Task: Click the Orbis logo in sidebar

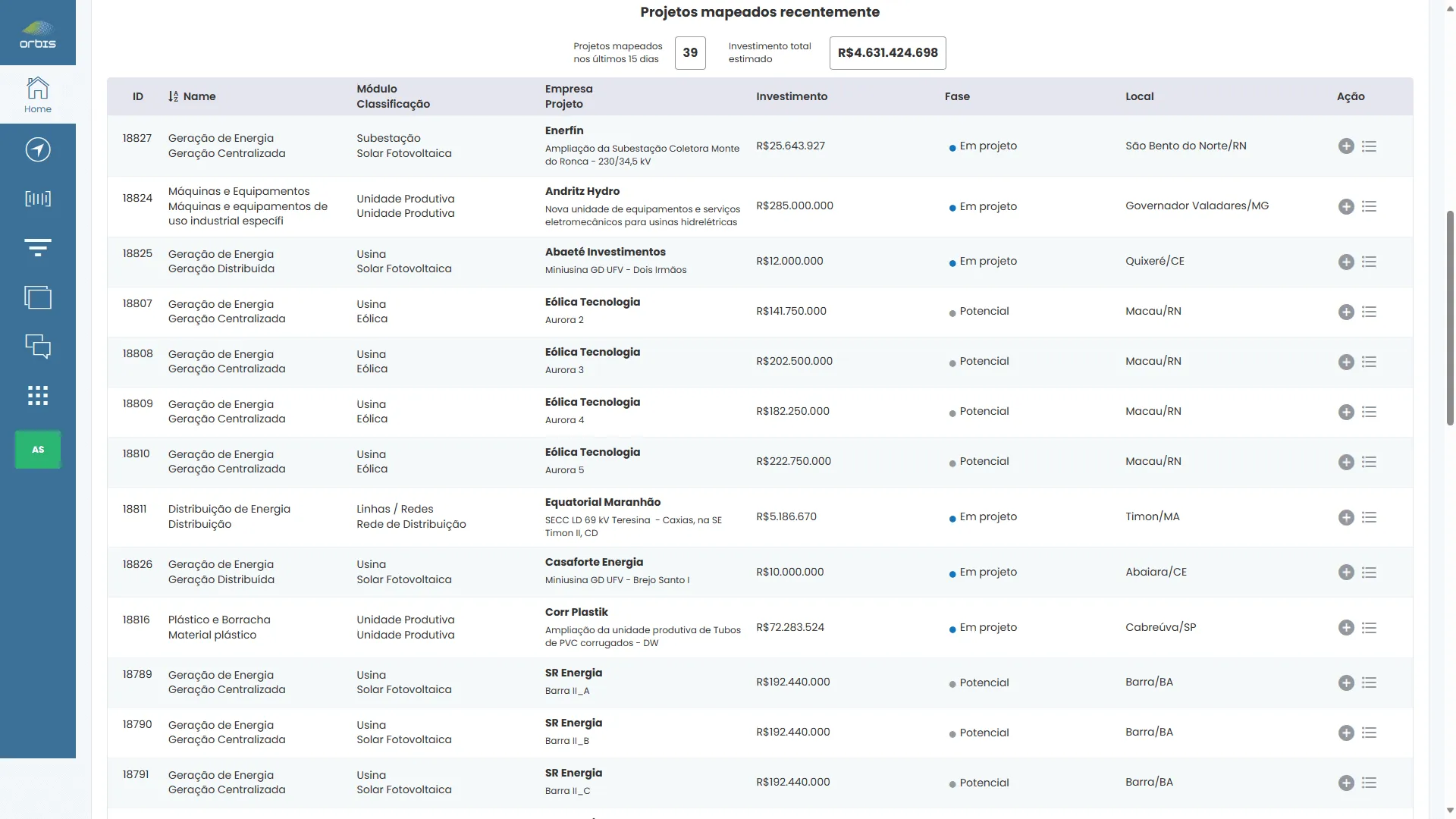Action: click(x=38, y=34)
